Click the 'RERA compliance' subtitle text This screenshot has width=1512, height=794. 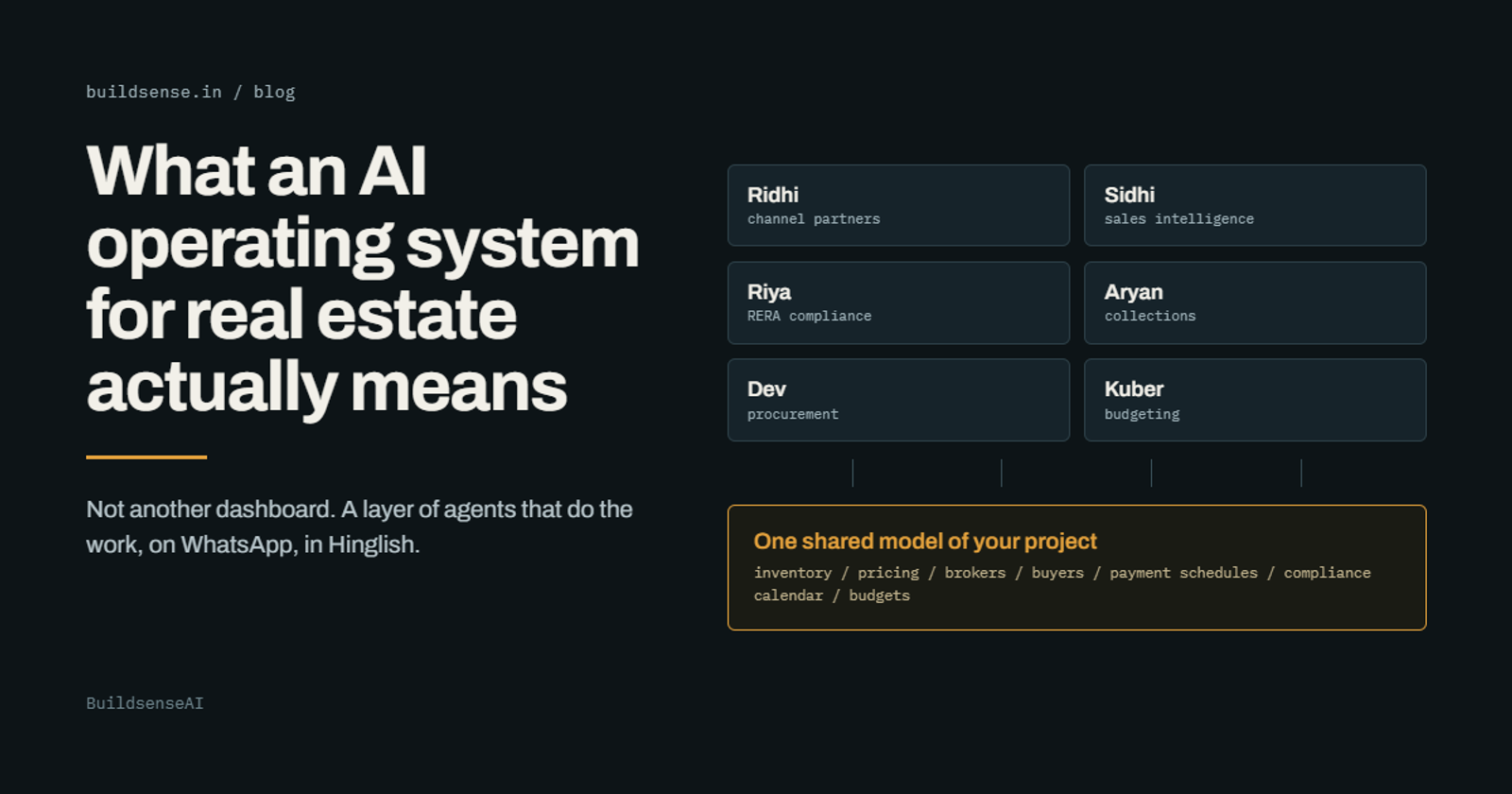pyautogui.click(x=809, y=316)
